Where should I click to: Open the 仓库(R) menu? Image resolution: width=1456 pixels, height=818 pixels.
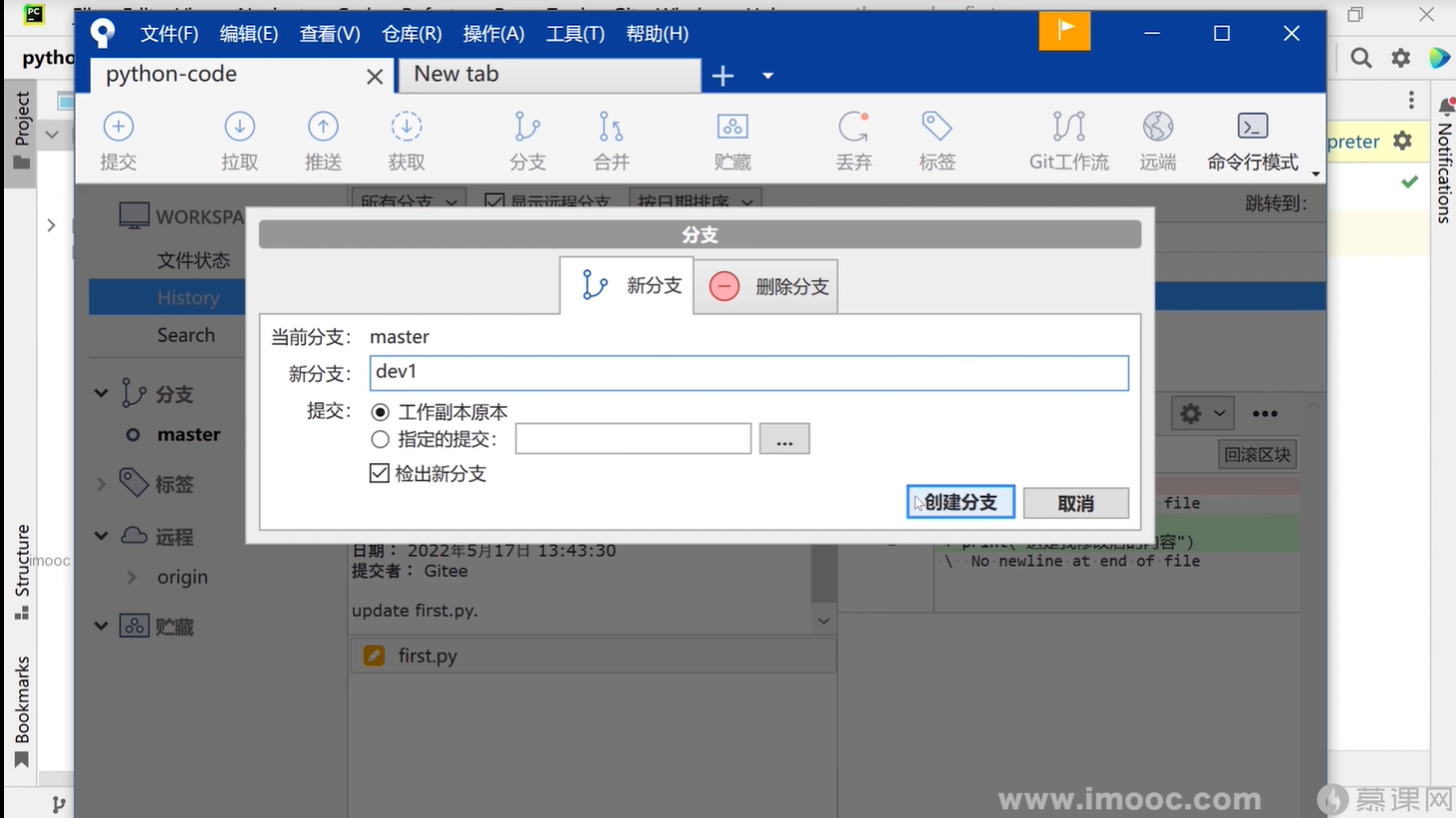coord(410,33)
